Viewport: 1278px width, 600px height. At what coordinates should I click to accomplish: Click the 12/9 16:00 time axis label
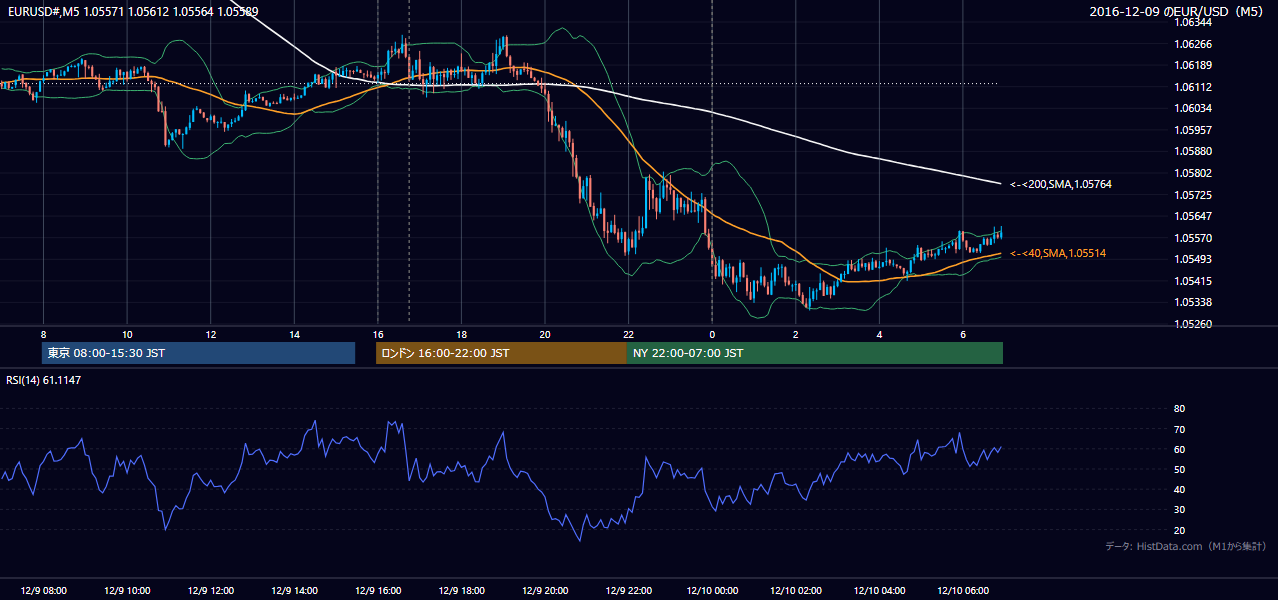pyautogui.click(x=378, y=591)
